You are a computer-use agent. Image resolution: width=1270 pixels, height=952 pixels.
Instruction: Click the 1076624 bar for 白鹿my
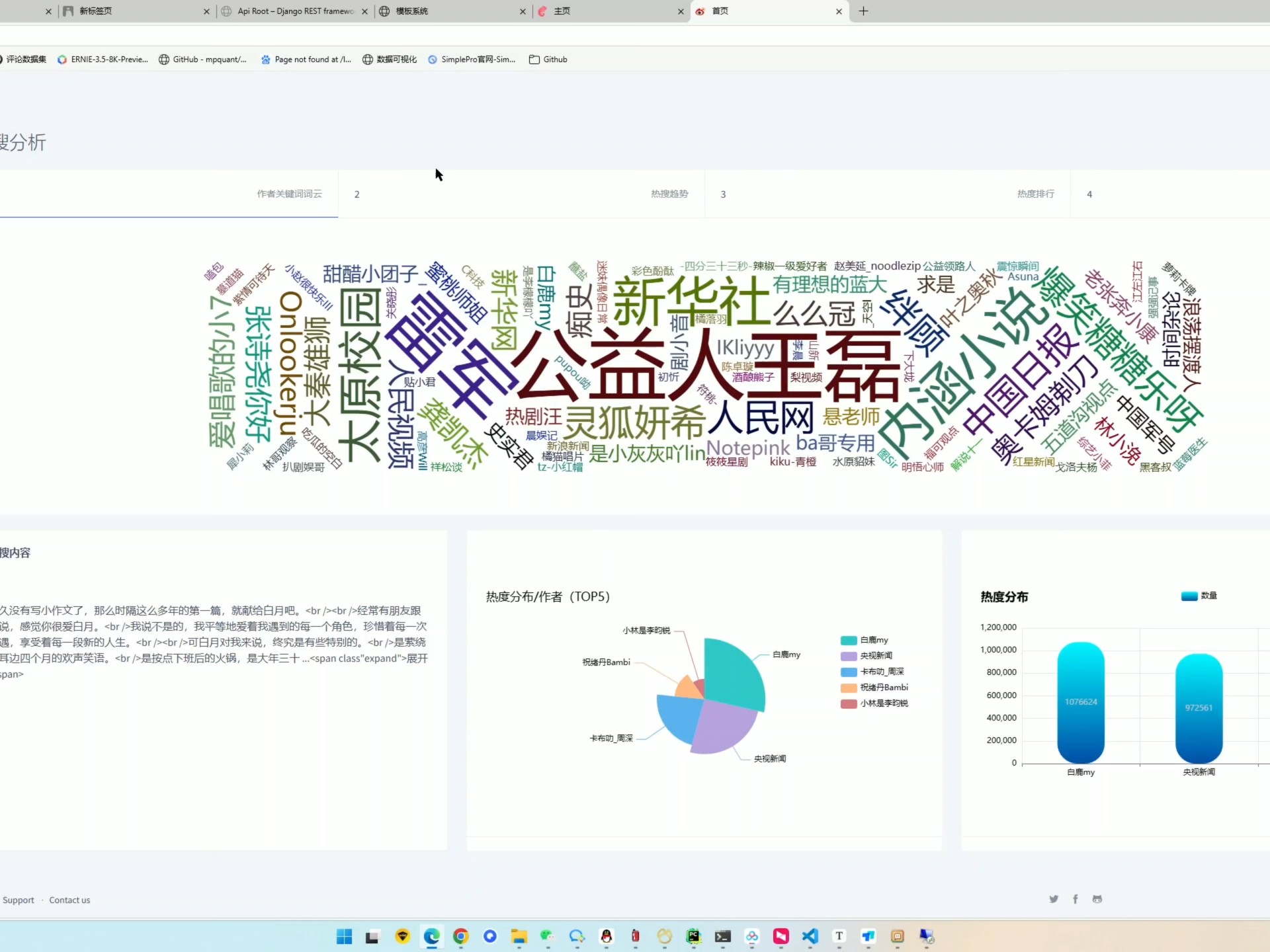(1081, 703)
